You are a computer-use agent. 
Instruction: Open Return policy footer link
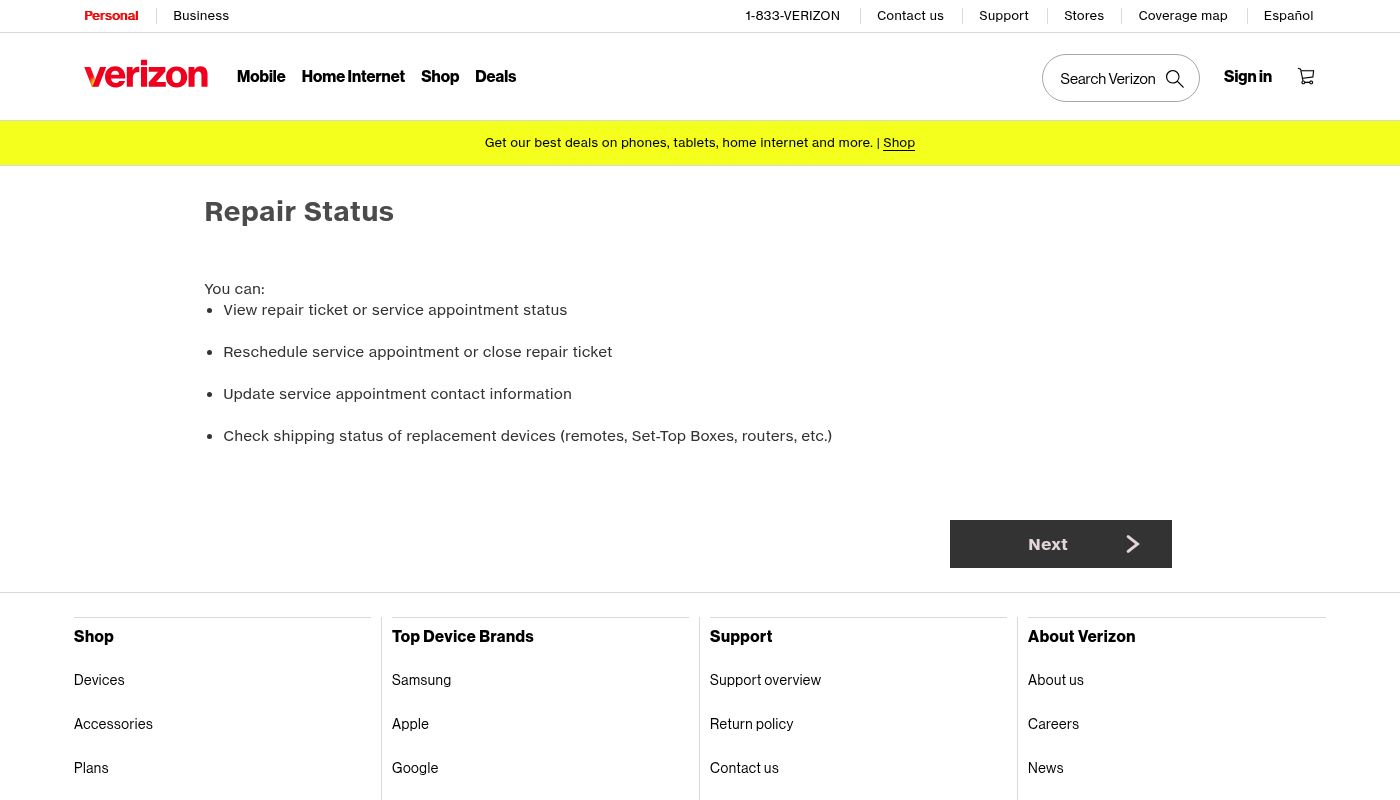coord(751,724)
